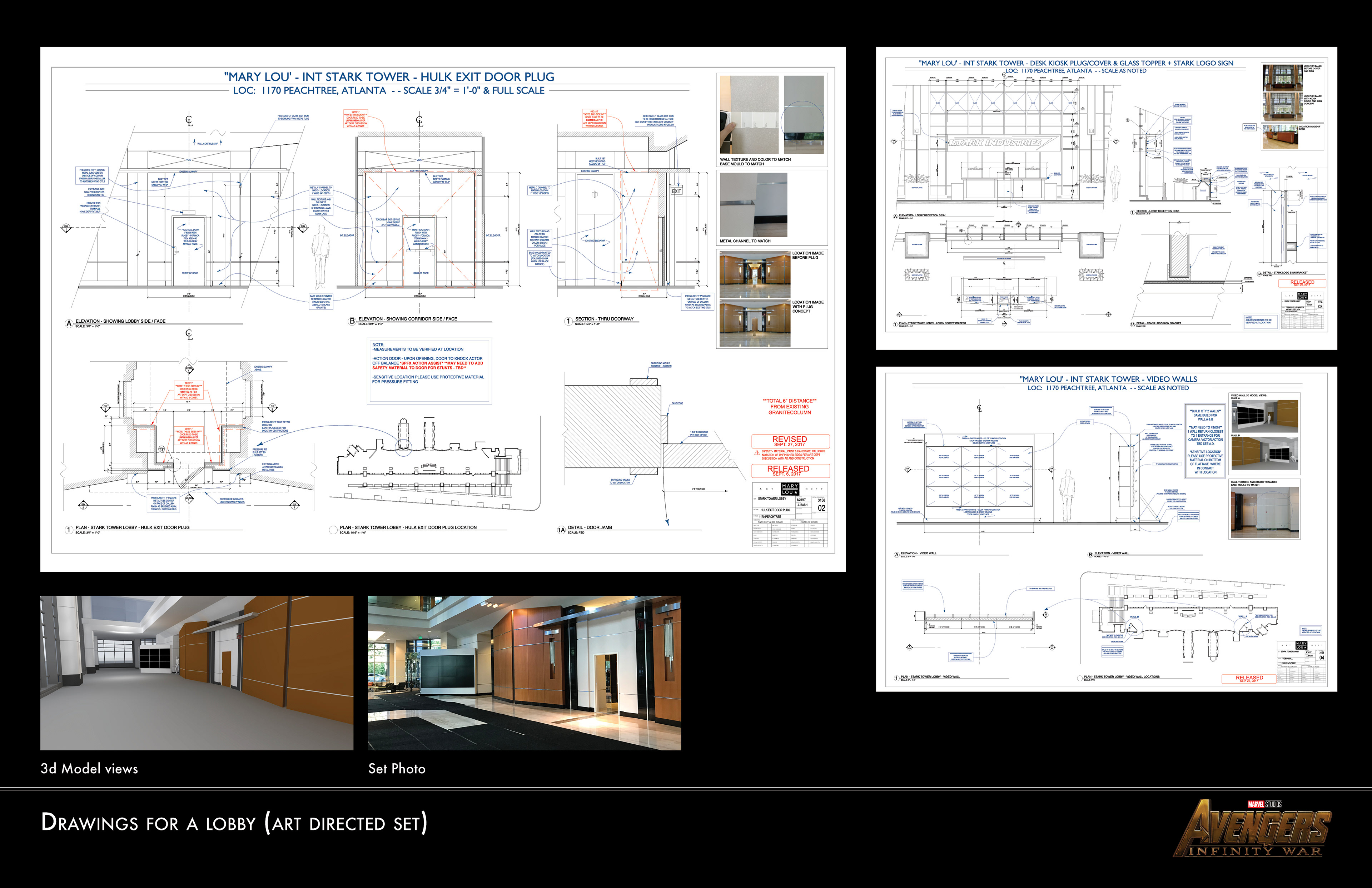Image resolution: width=1372 pixels, height=888 pixels.
Task: Click the Mary Lou logo in sheet 02 title block
Action: tap(790, 489)
